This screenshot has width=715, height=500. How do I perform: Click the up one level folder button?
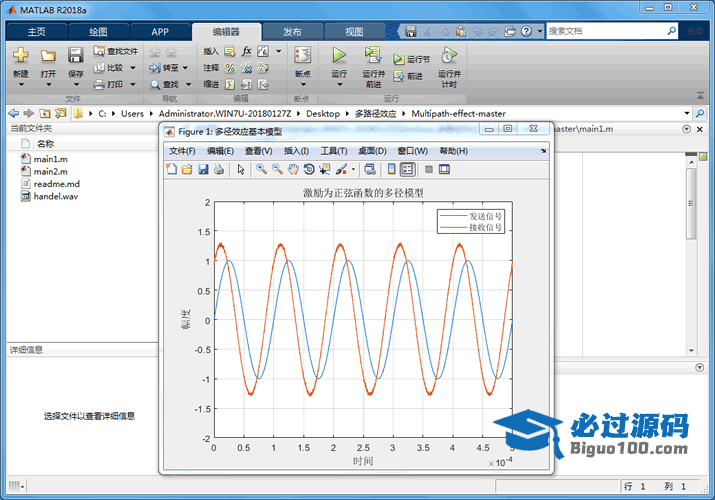click(x=45, y=113)
